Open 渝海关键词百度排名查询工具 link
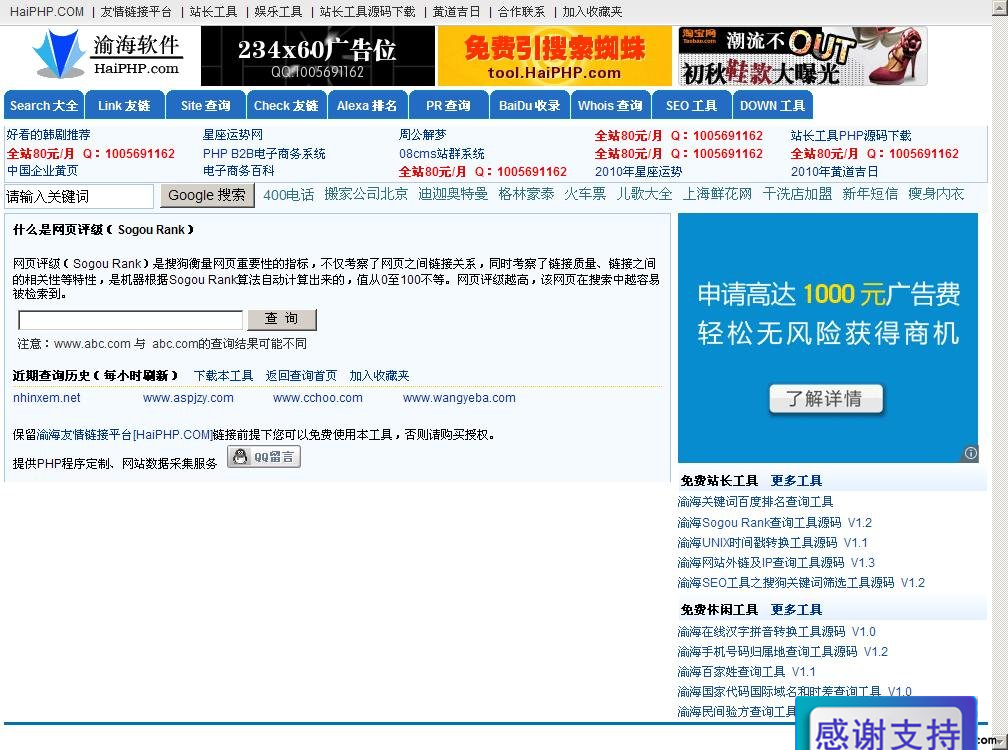The height and width of the screenshot is (750, 1008). coord(755,502)
